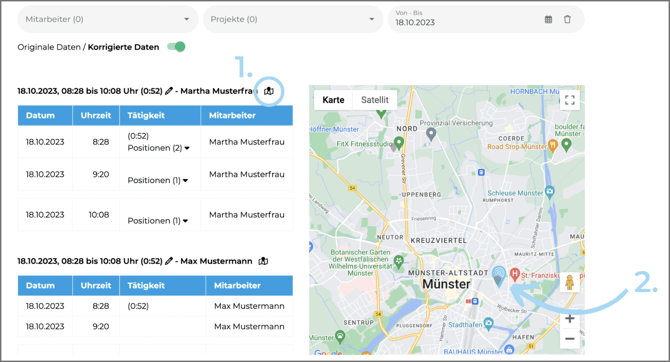Open the Mitarbeiter (0) dropdown
Viewport: 670px width, 362px height.
coord(108,19)
